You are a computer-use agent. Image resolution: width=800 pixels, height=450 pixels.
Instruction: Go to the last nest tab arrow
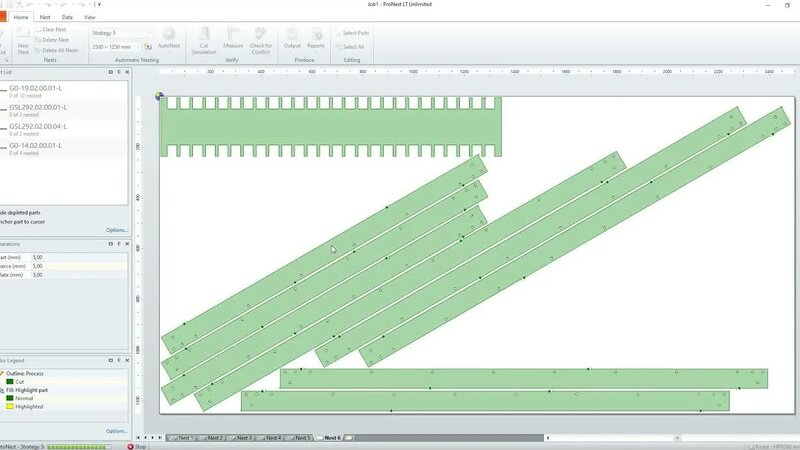point(160,438)
